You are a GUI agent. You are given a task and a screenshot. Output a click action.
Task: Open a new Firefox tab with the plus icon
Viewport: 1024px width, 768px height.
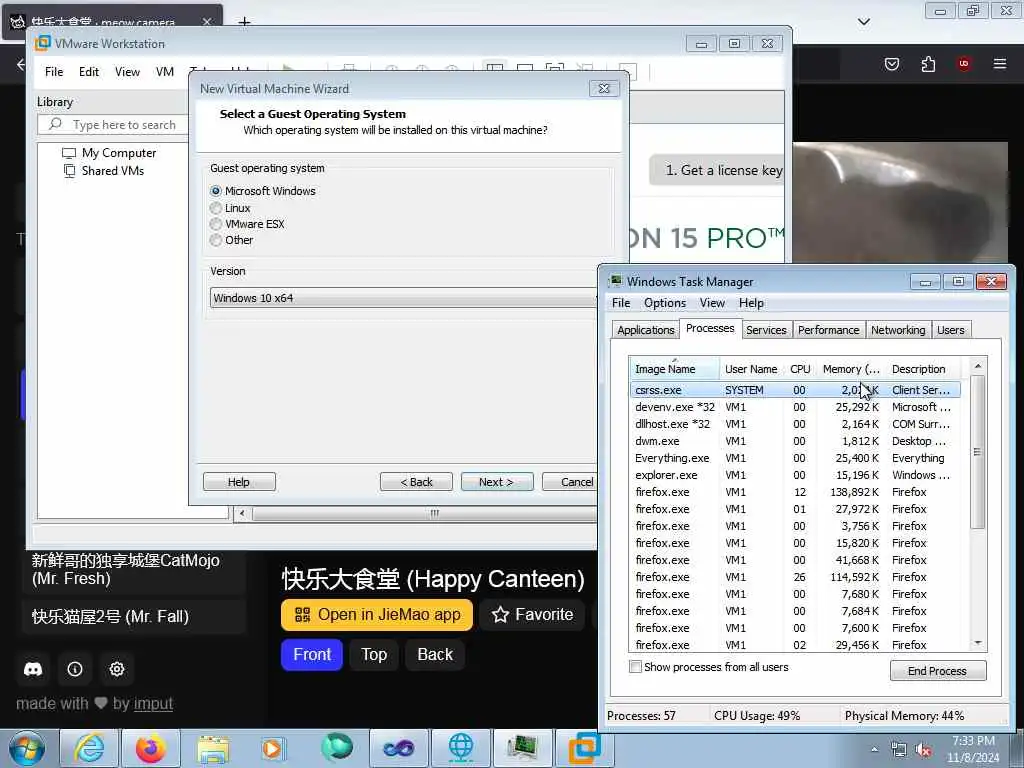click(x=244, y=22)
